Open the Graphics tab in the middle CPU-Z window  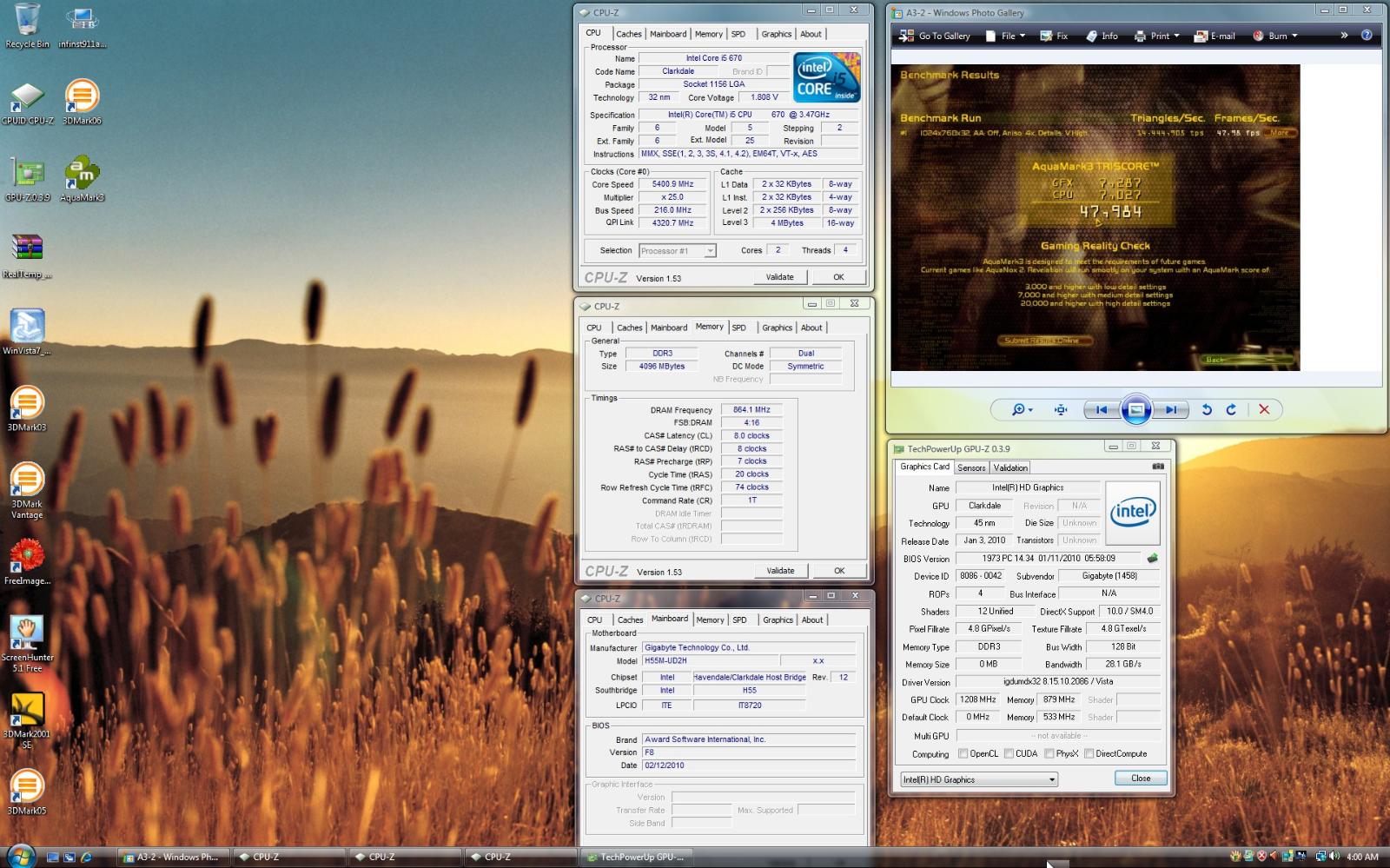pos(778,328)
